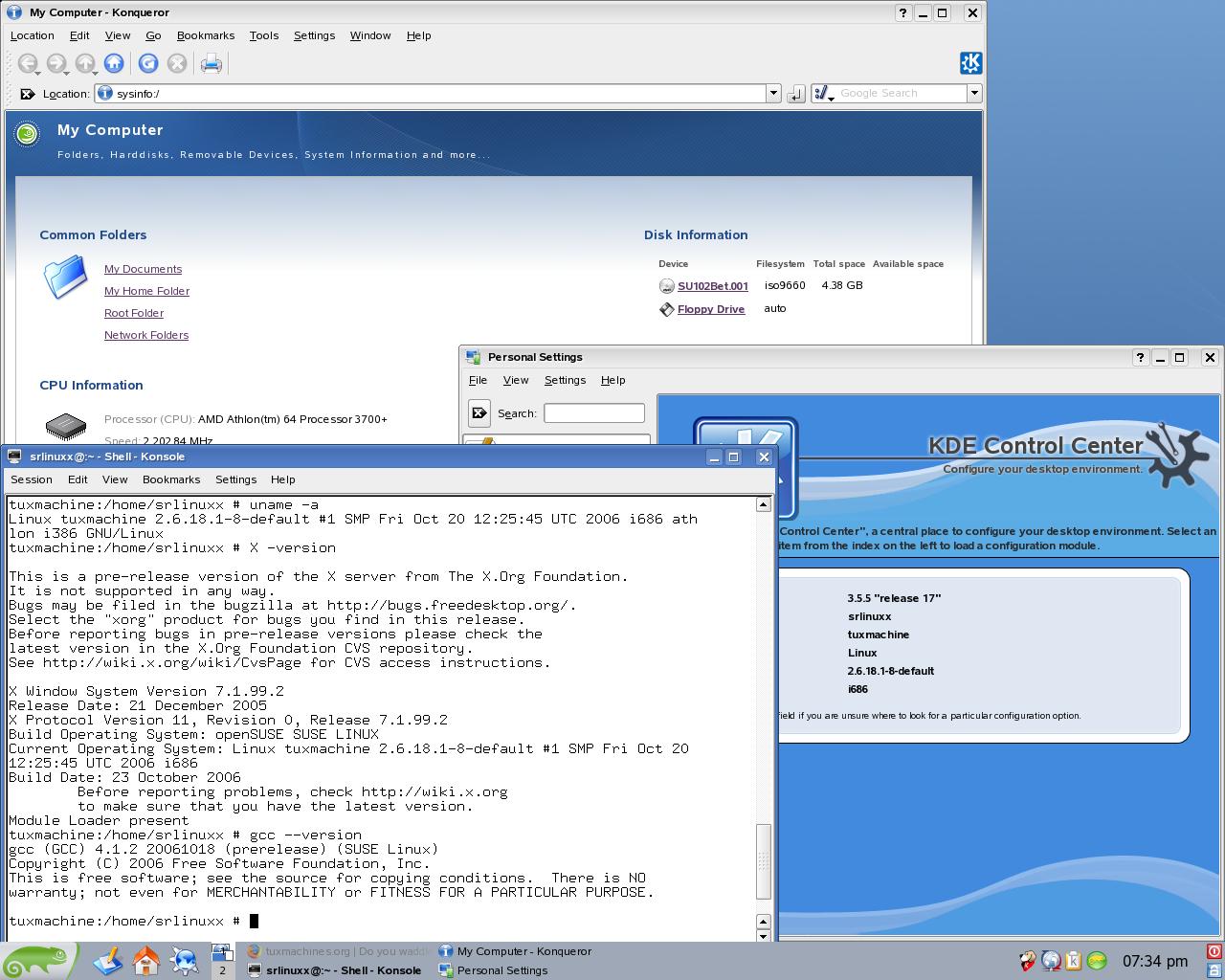Open Konqueror's Bookmarks menu

tap(206, 35)
